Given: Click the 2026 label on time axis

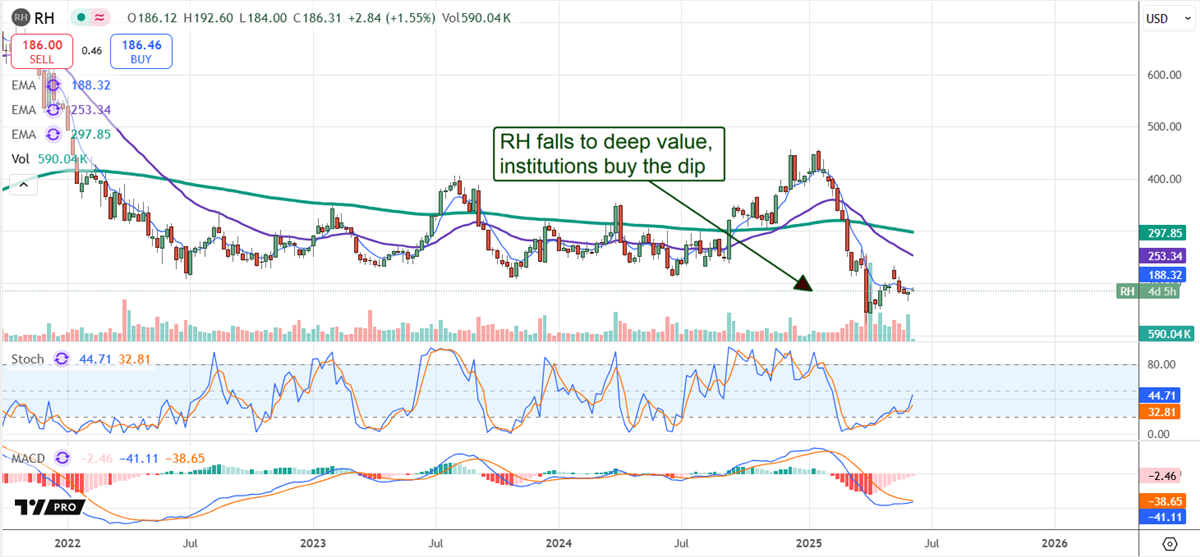Looking at the screenshot, I should [1054, 542].
